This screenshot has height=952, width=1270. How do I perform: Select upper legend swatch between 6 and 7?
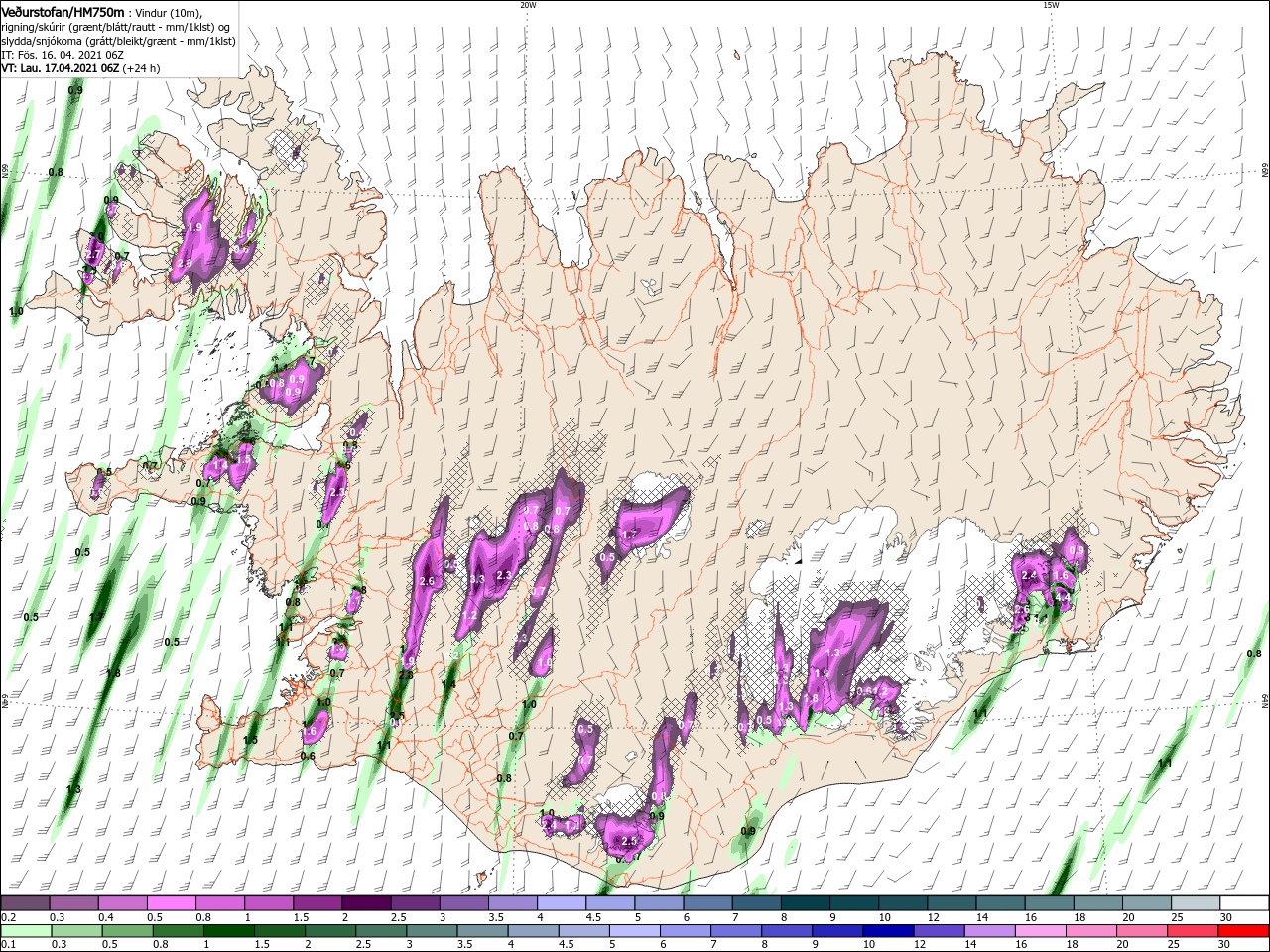click(707, 903)
